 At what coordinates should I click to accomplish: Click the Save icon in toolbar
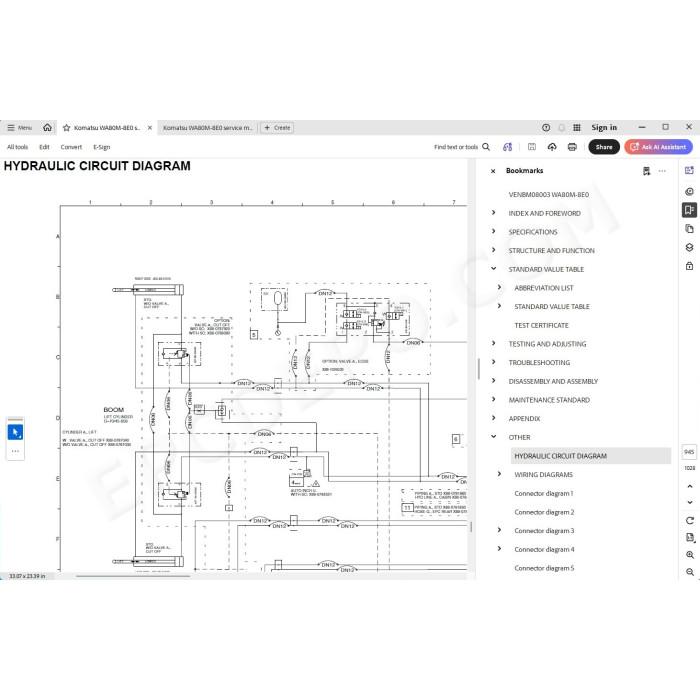(532, 147)
